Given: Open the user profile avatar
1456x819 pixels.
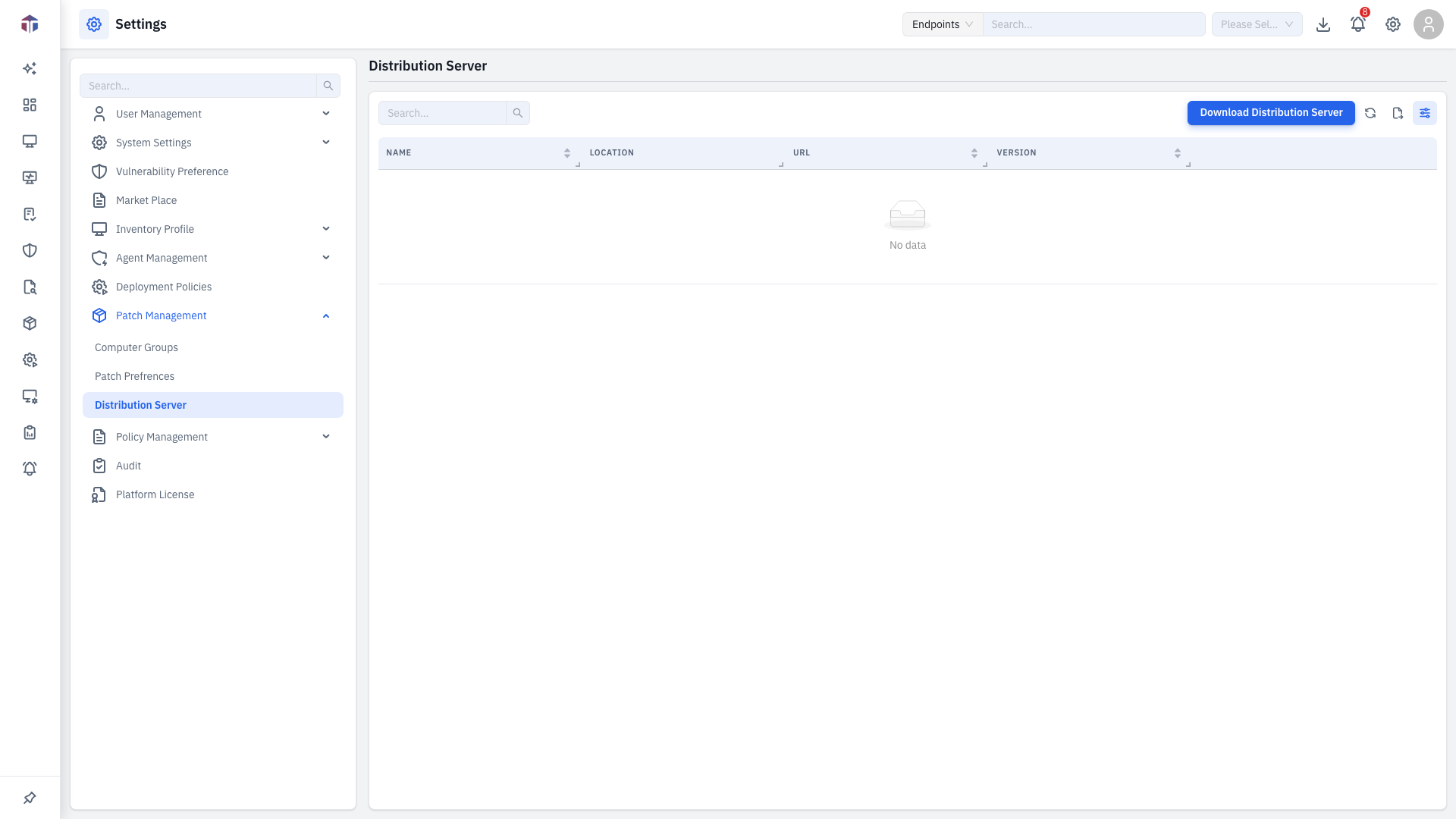Looking at the screenshot, I should pyautogui.click(x=1429, y=24).
